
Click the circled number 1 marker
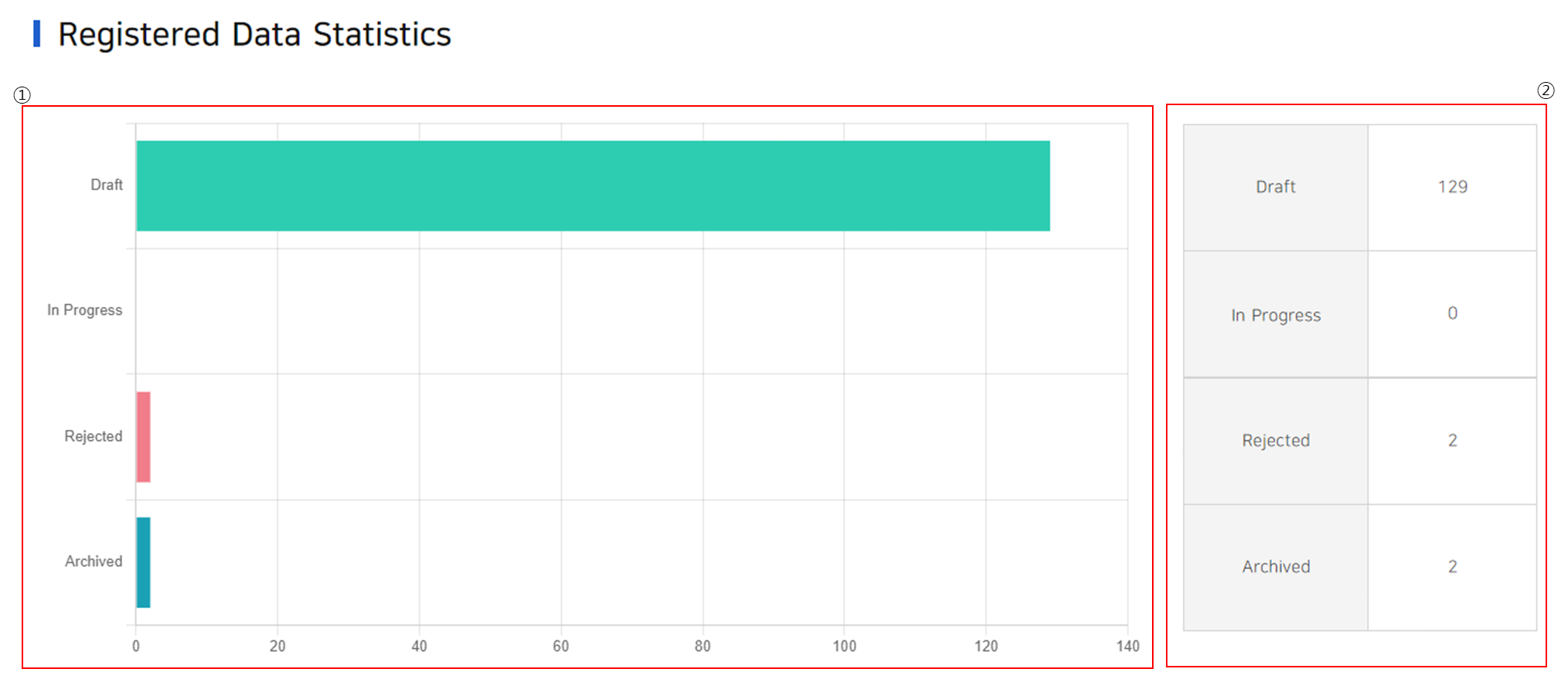(22, 95)
